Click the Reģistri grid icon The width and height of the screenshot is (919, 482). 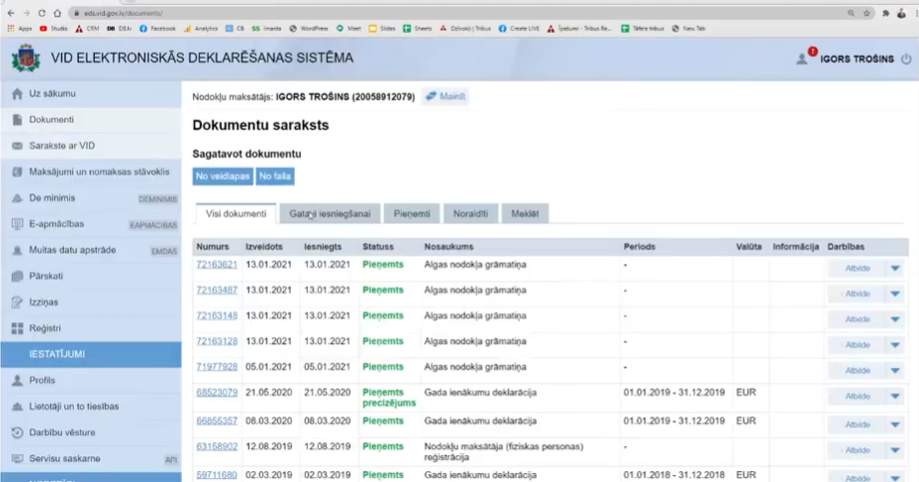(x=17, y=328)
